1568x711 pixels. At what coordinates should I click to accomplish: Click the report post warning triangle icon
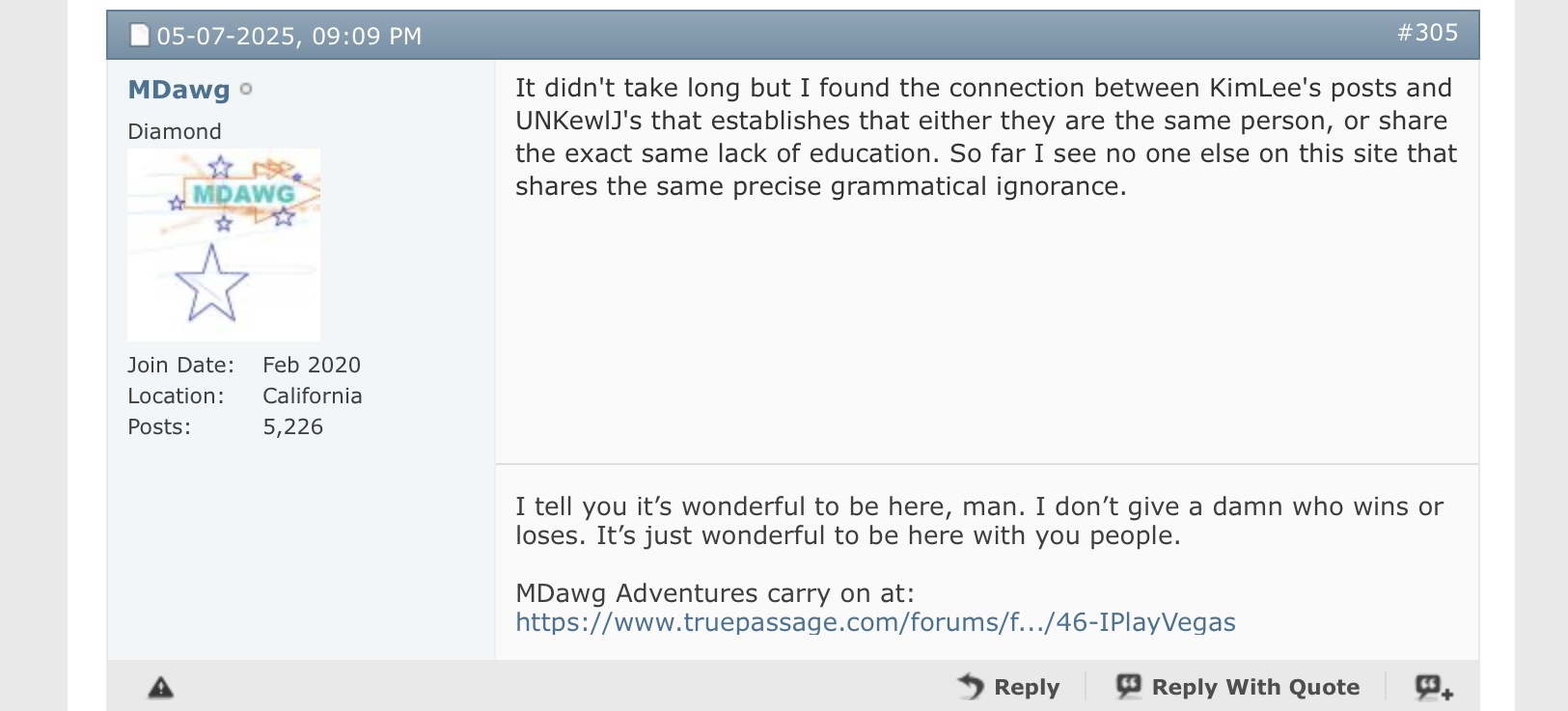click(x=160, y=687)
